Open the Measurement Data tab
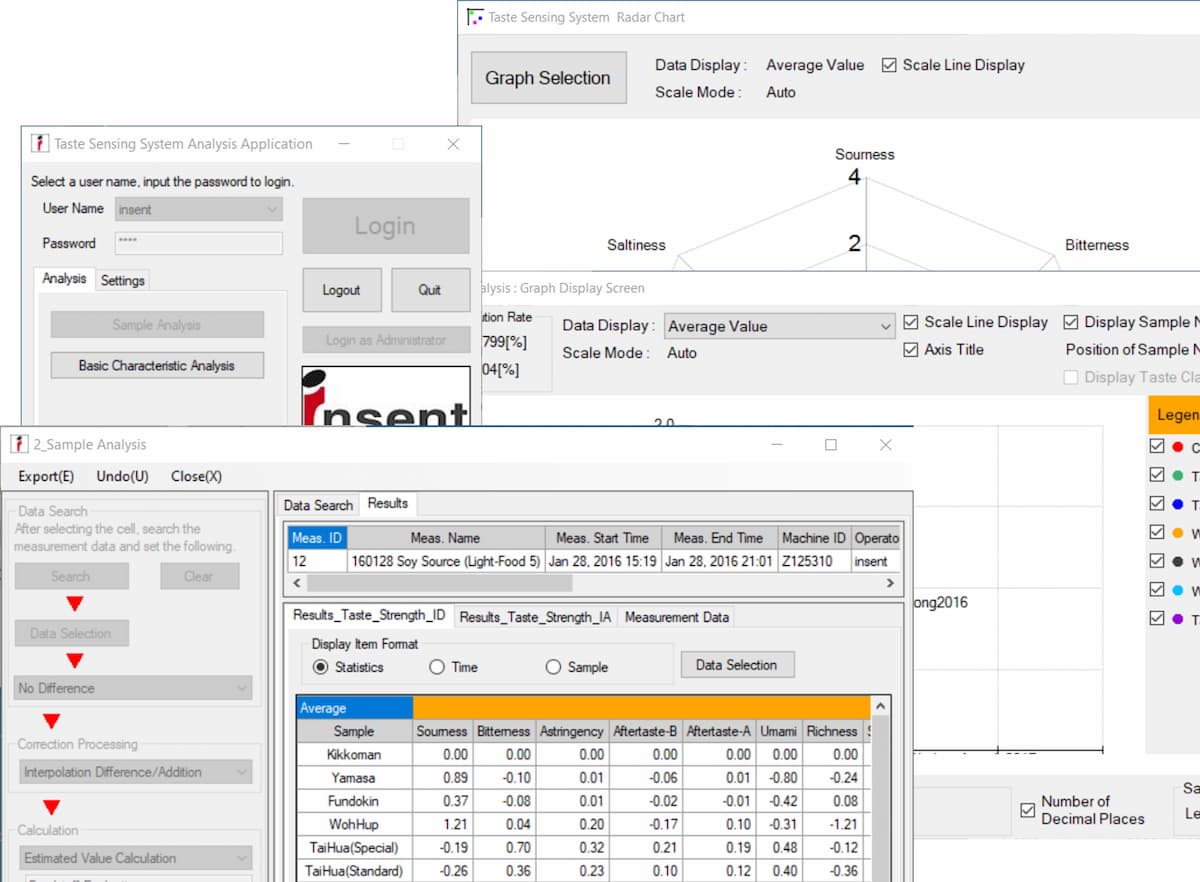 677,617
